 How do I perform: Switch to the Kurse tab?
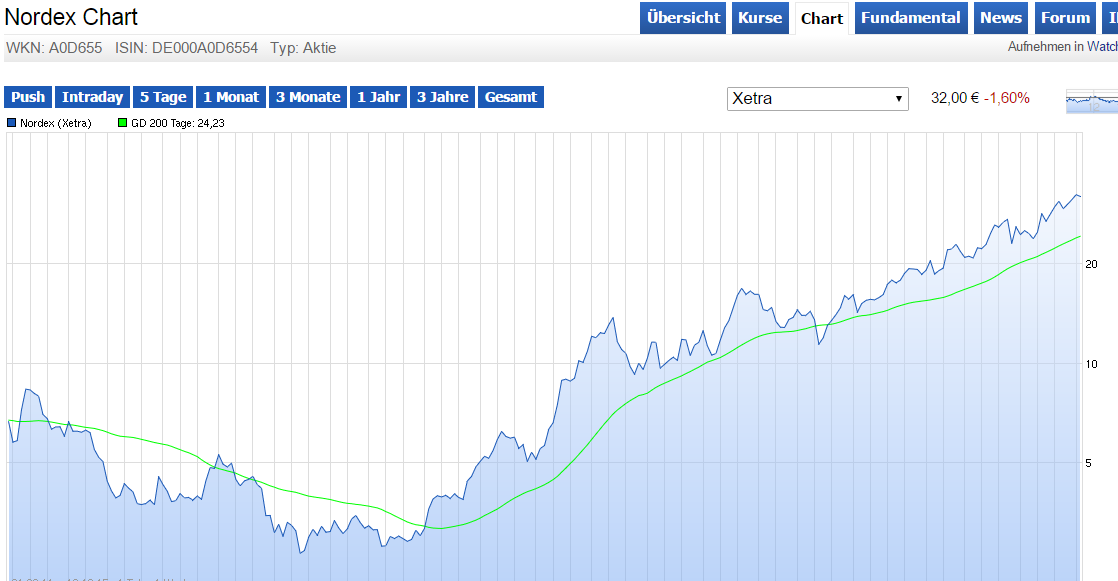760,18
